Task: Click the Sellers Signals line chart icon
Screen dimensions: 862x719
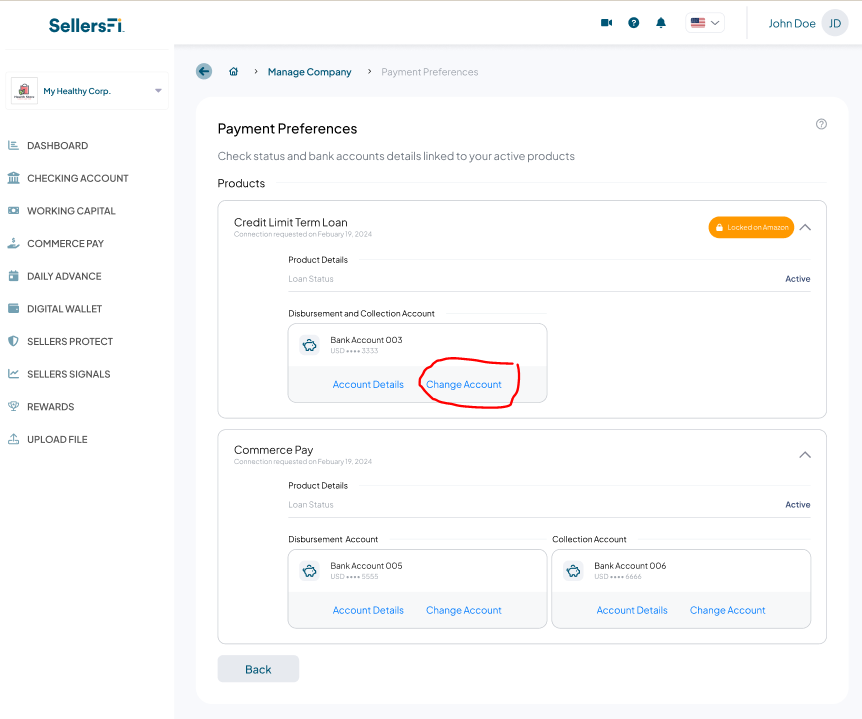Action: 13,374
